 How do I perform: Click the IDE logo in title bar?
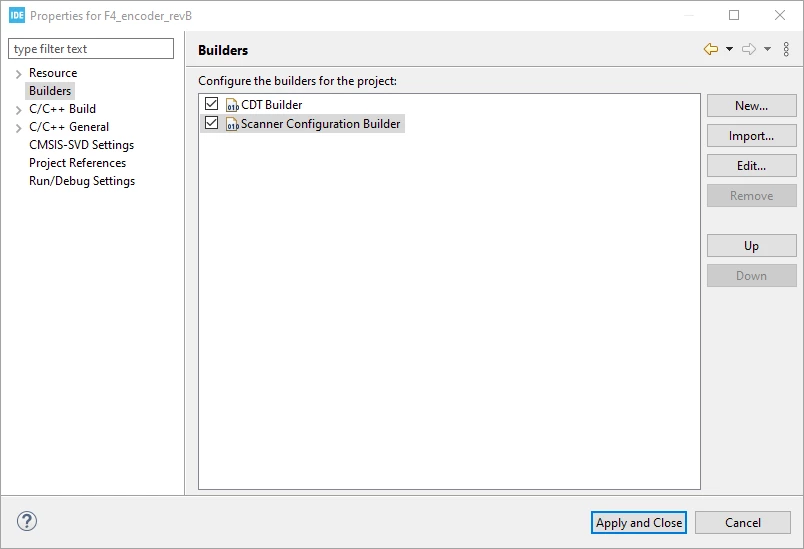point(17,15)
